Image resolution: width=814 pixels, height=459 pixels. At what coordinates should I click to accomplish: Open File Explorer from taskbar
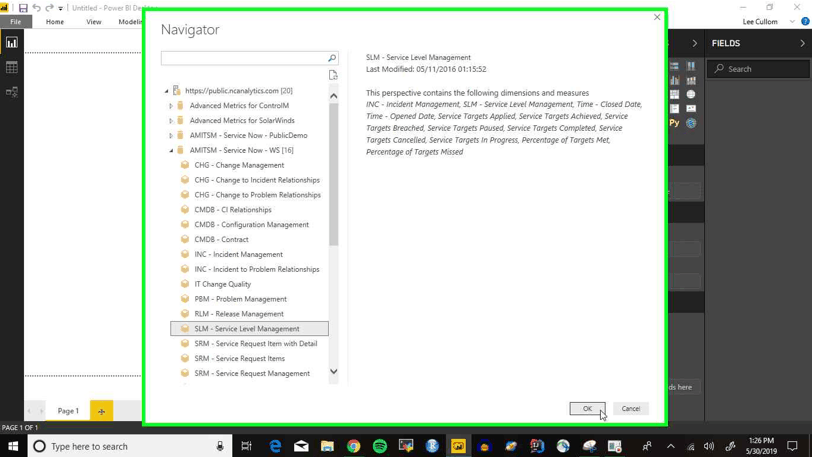coord(327,447)
